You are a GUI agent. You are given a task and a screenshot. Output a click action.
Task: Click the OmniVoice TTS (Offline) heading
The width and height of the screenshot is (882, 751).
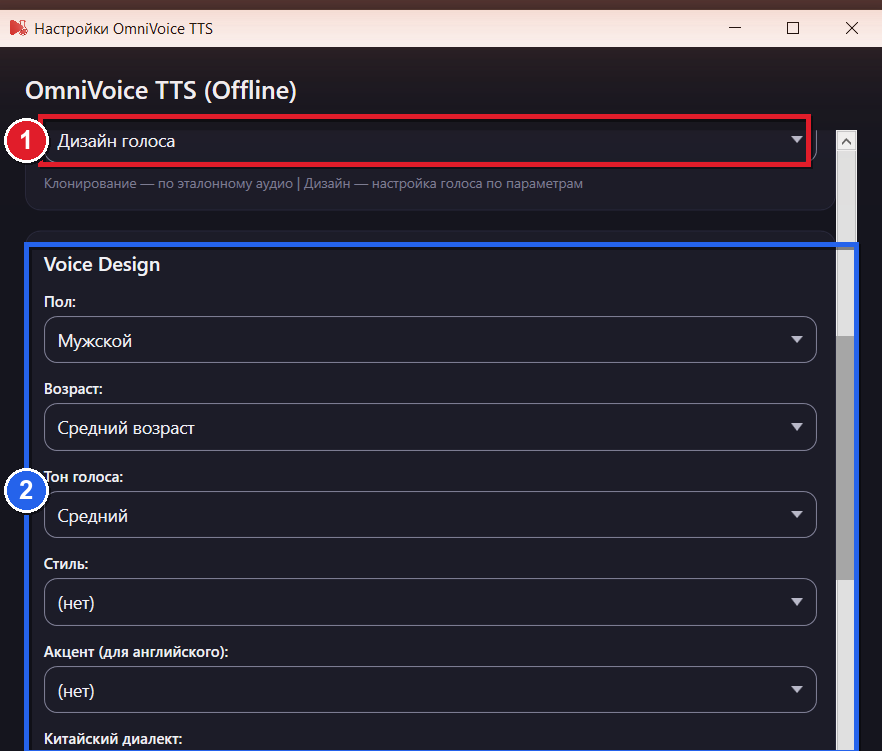point(161,91)
